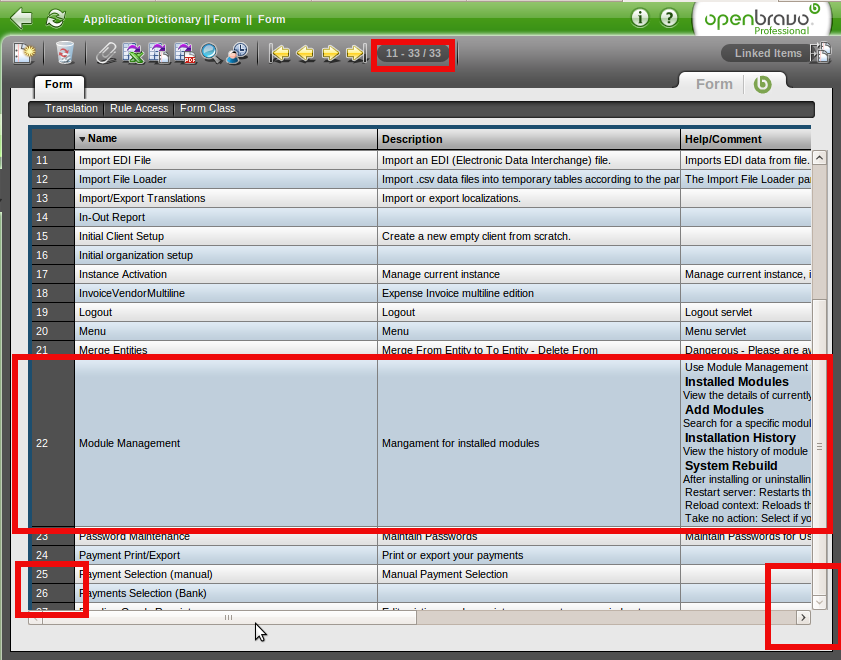Sort by the Name column header
This screenshot has width=841, height=660.
click(102, 139)
